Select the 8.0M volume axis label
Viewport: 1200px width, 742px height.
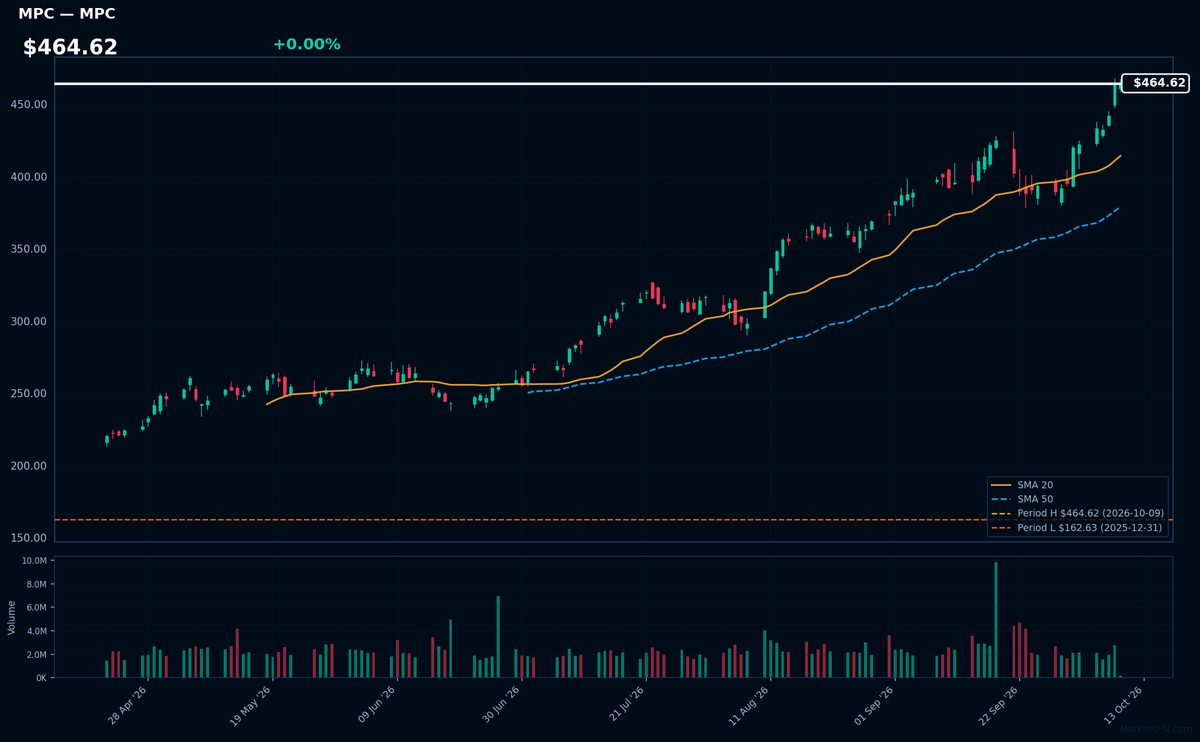click(x=36, y=584)
